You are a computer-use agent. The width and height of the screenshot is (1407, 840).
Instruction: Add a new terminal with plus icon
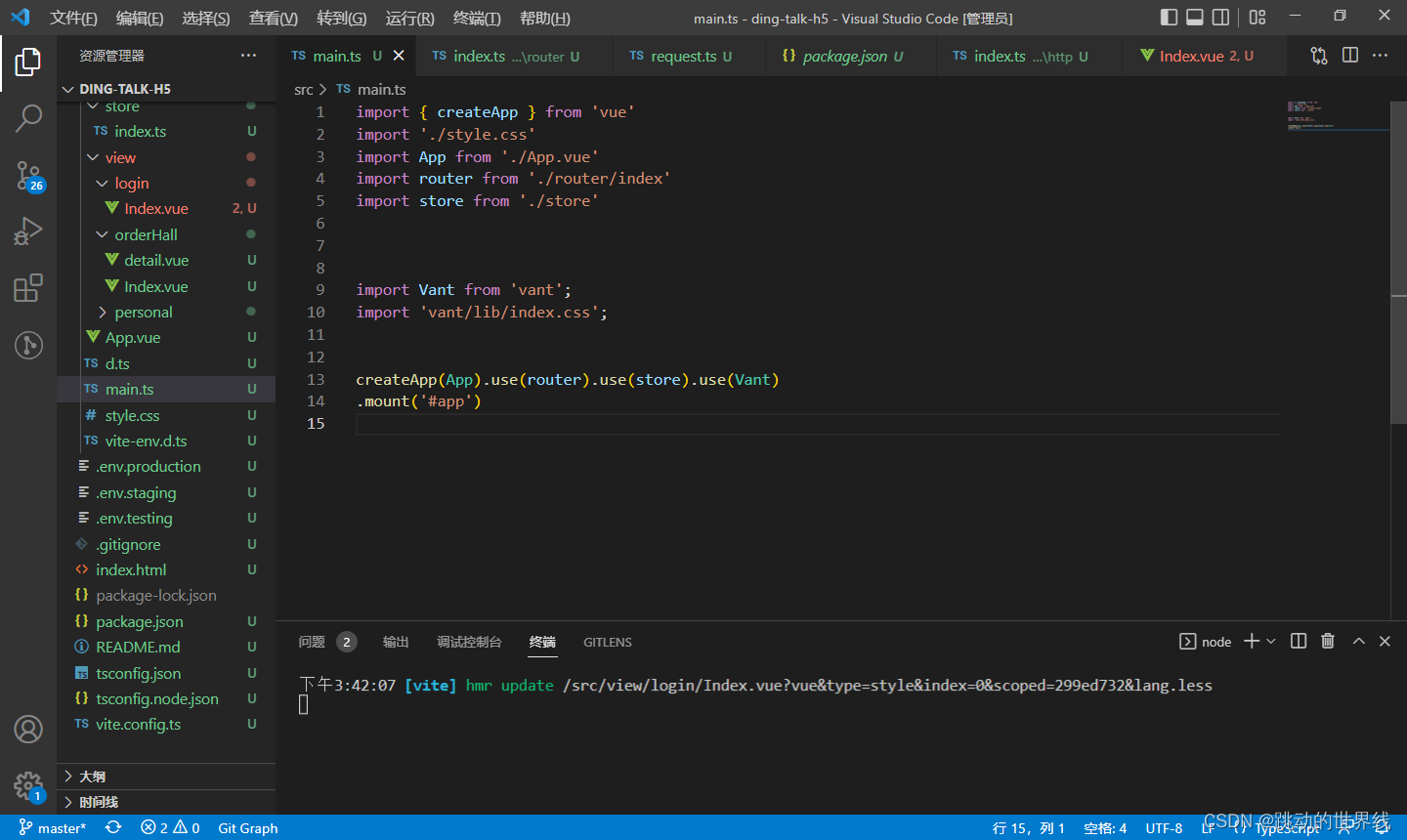pos(1252,641)
